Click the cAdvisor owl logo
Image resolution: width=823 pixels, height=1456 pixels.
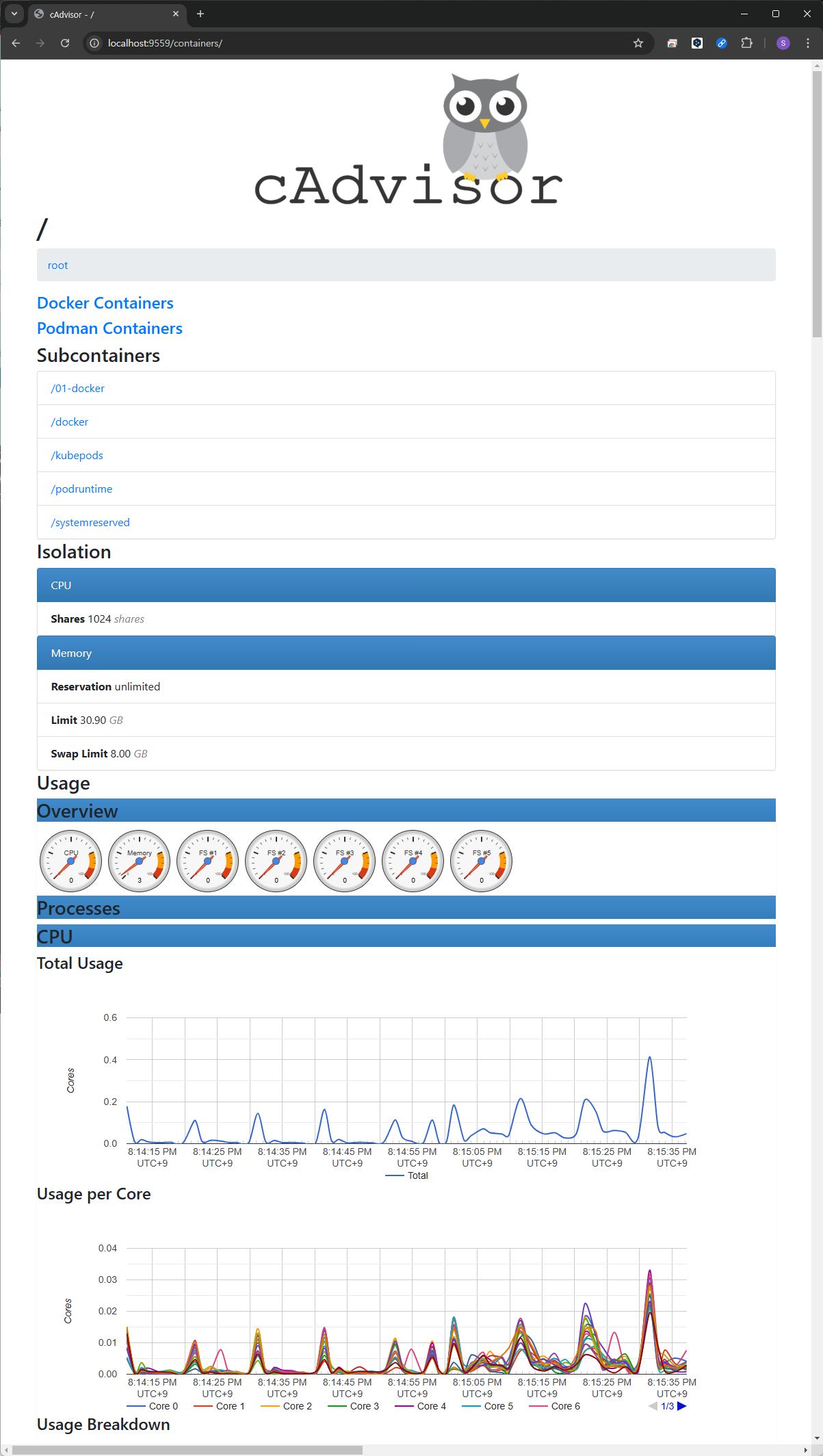coord(408,139)
